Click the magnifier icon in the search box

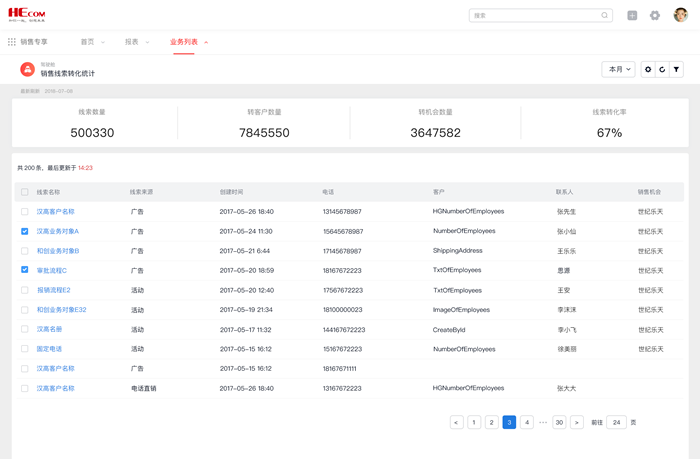(x=604, y=16)
